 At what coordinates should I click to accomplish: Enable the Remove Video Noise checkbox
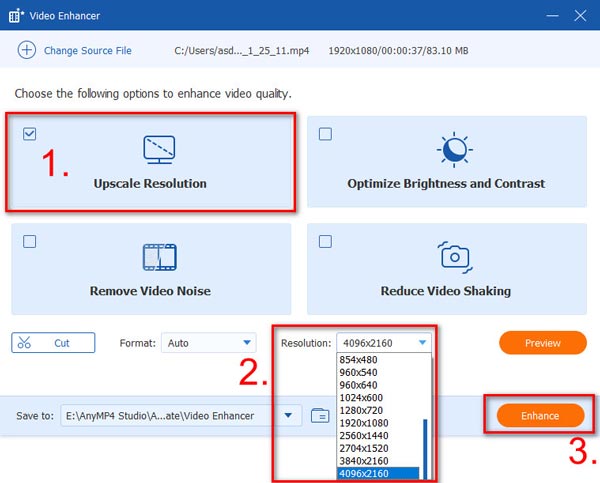point(29,242)
